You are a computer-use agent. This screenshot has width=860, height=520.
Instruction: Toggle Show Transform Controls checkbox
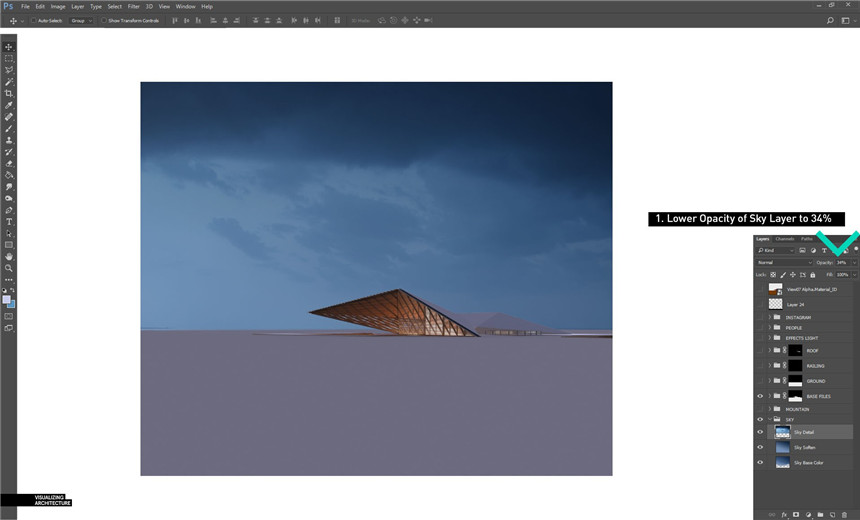(x=103, y=20)
